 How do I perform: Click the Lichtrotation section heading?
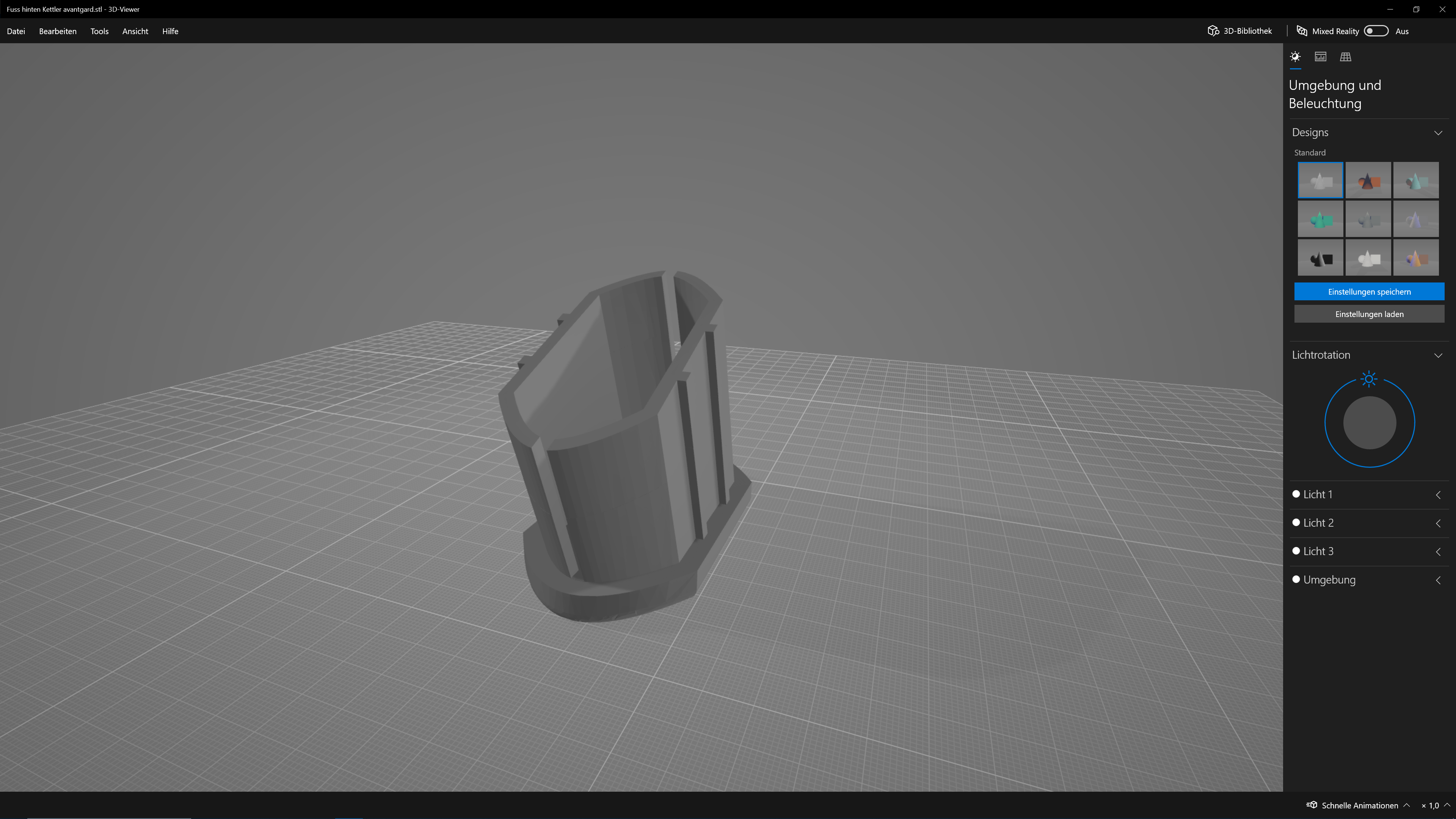(1321, 355)
